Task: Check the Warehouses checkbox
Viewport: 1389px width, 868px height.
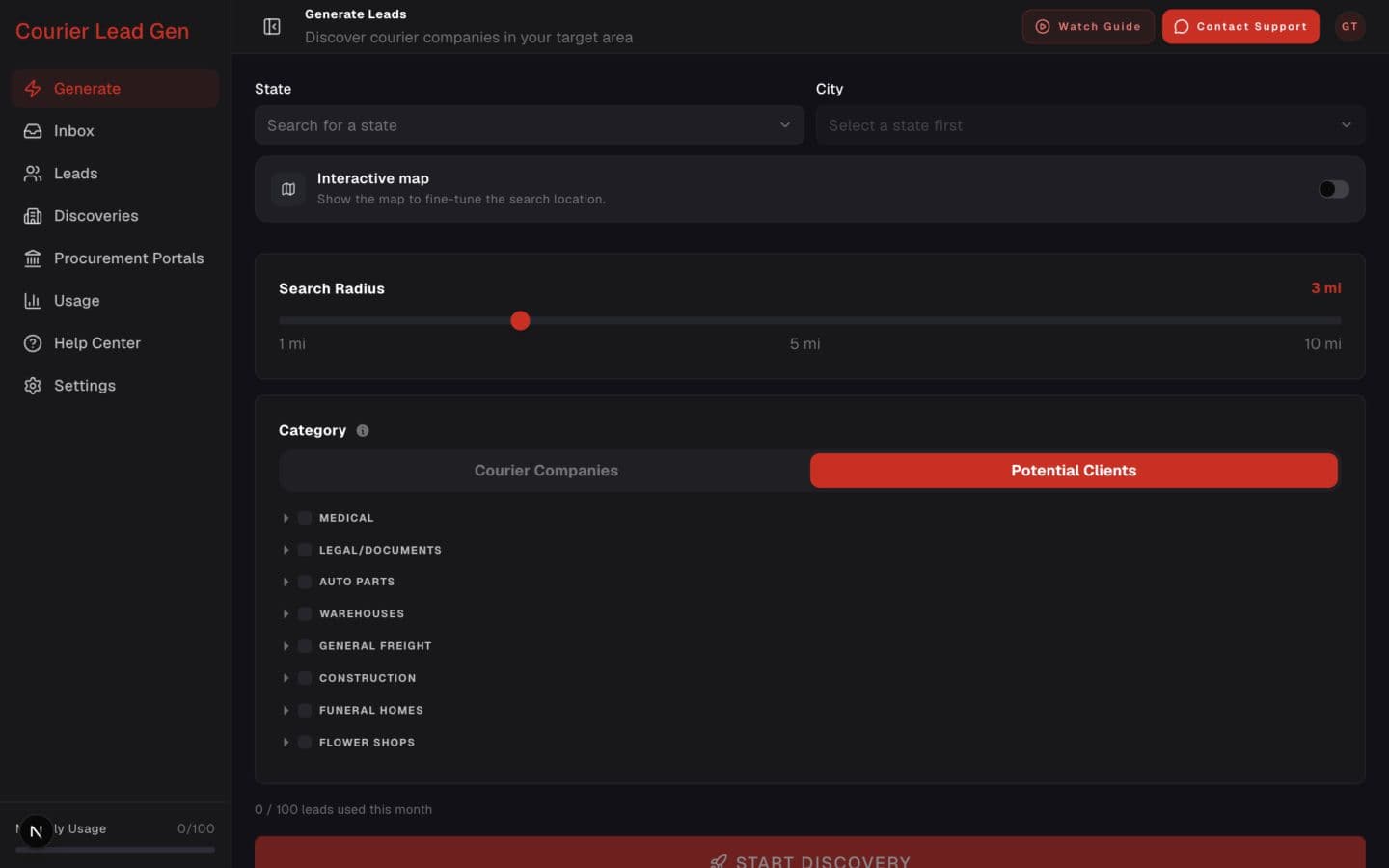Action: coord(305,614)
